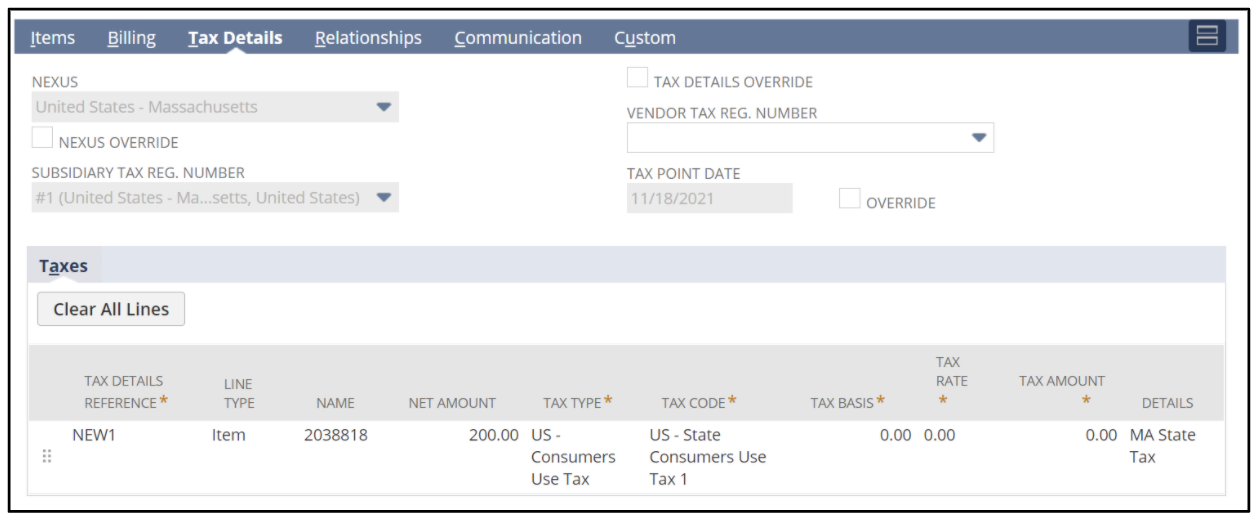Viewport: 1258px width, 522px height.
Task: Click the drag handle on the NEW1 row
Action: click(47, 456)
